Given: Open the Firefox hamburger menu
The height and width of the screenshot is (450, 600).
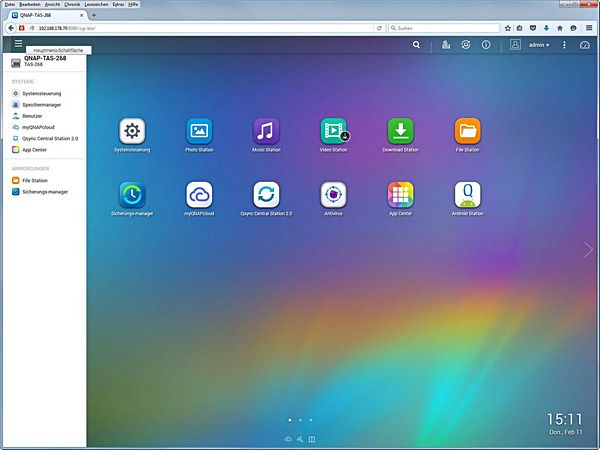Looking at the screenshot, I should [x=589, y=28].
